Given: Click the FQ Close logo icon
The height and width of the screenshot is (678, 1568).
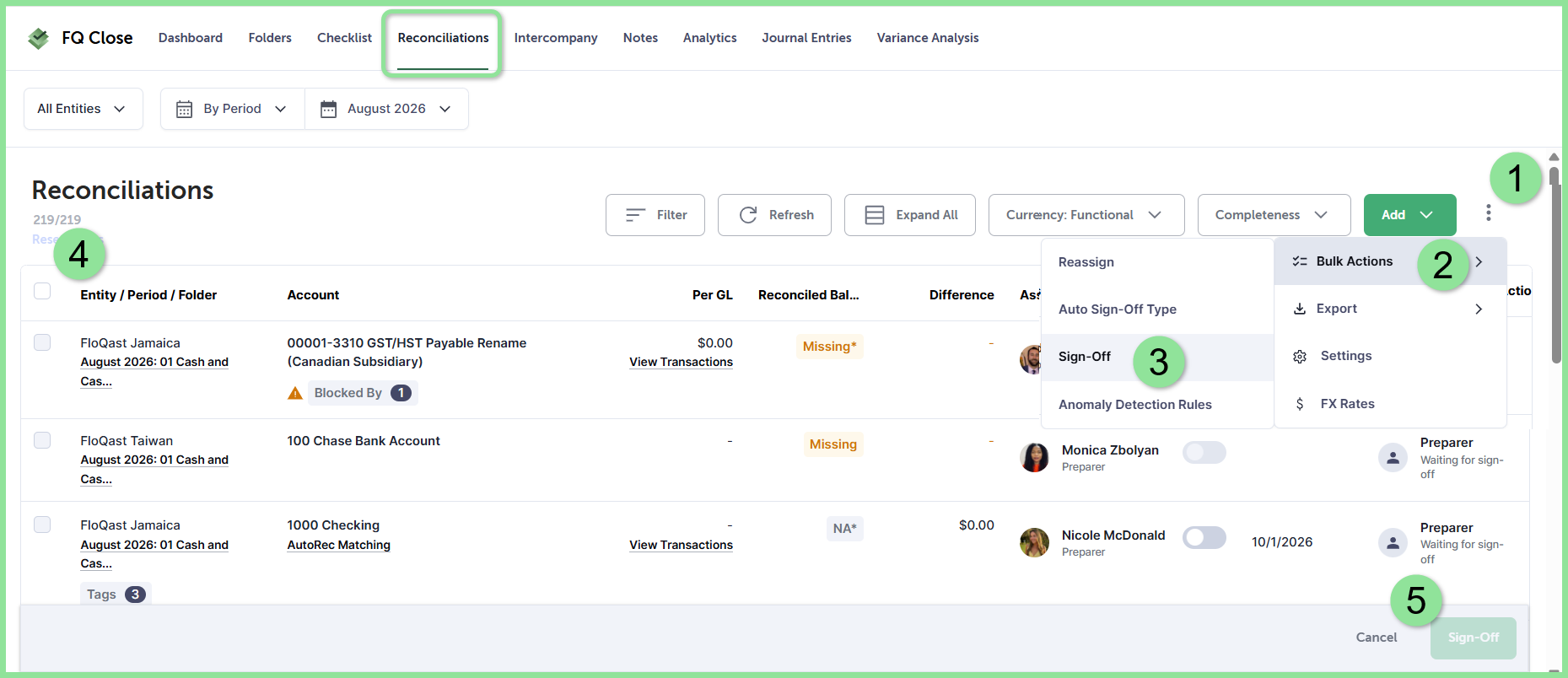Looking at the screenshot, I should [38, 38].
